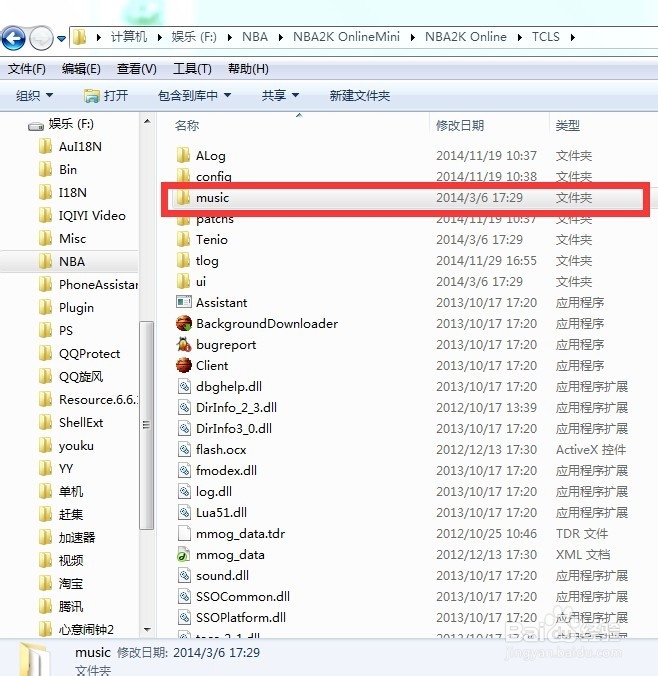Select the DirInfo3_0.dll file icon

(184, 428)
